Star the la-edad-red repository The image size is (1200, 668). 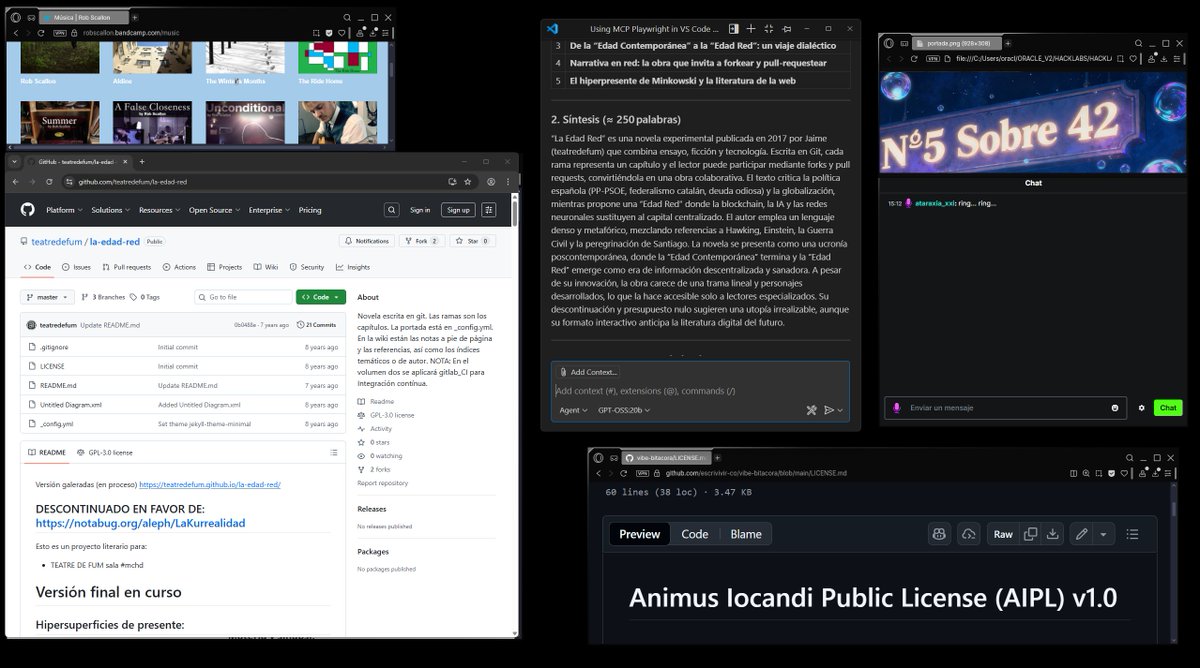473,241
